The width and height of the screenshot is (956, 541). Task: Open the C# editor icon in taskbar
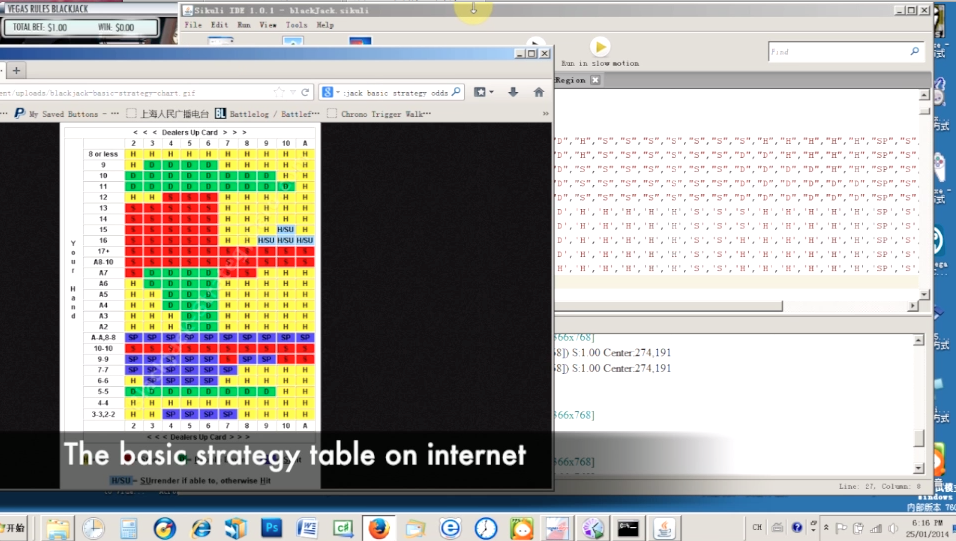coord(343,528)
